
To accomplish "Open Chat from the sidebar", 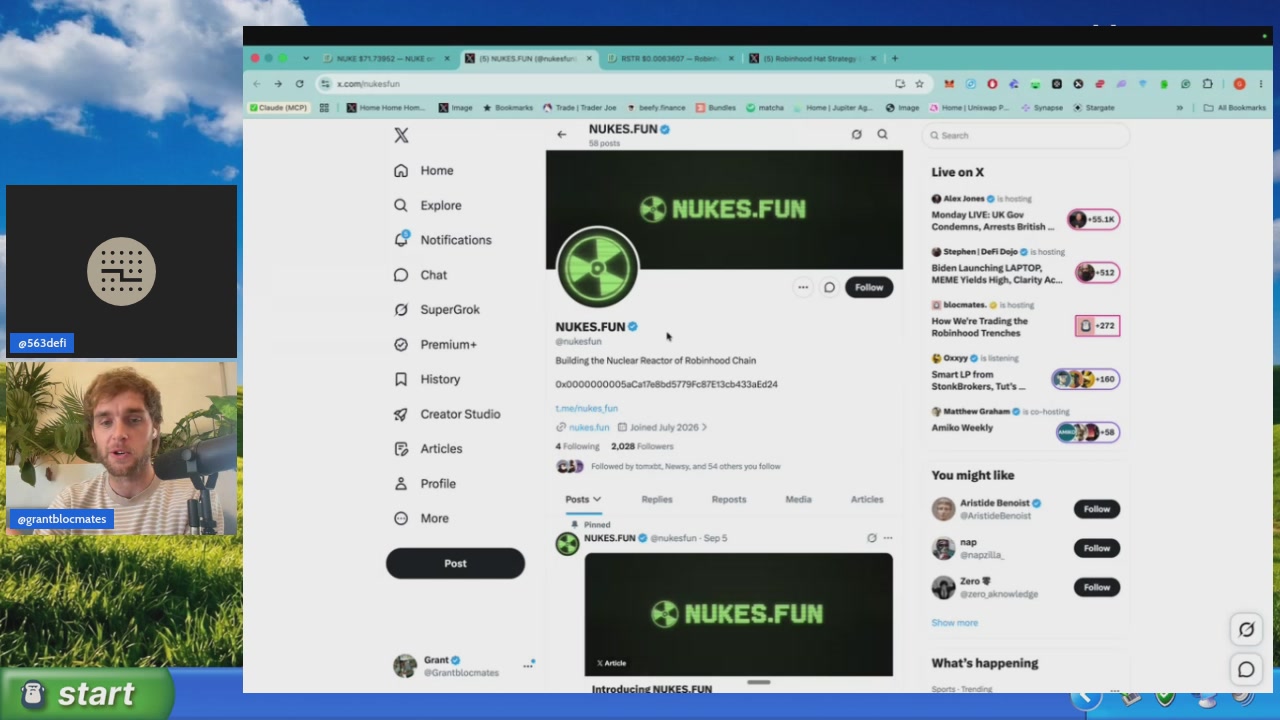I will [x=420, y=275].
